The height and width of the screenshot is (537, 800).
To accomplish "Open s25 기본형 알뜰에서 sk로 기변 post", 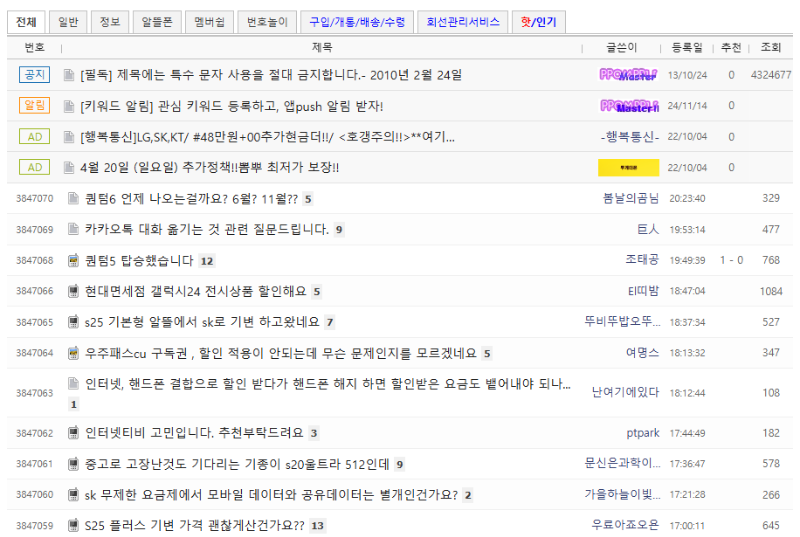I will pos(202,322).
